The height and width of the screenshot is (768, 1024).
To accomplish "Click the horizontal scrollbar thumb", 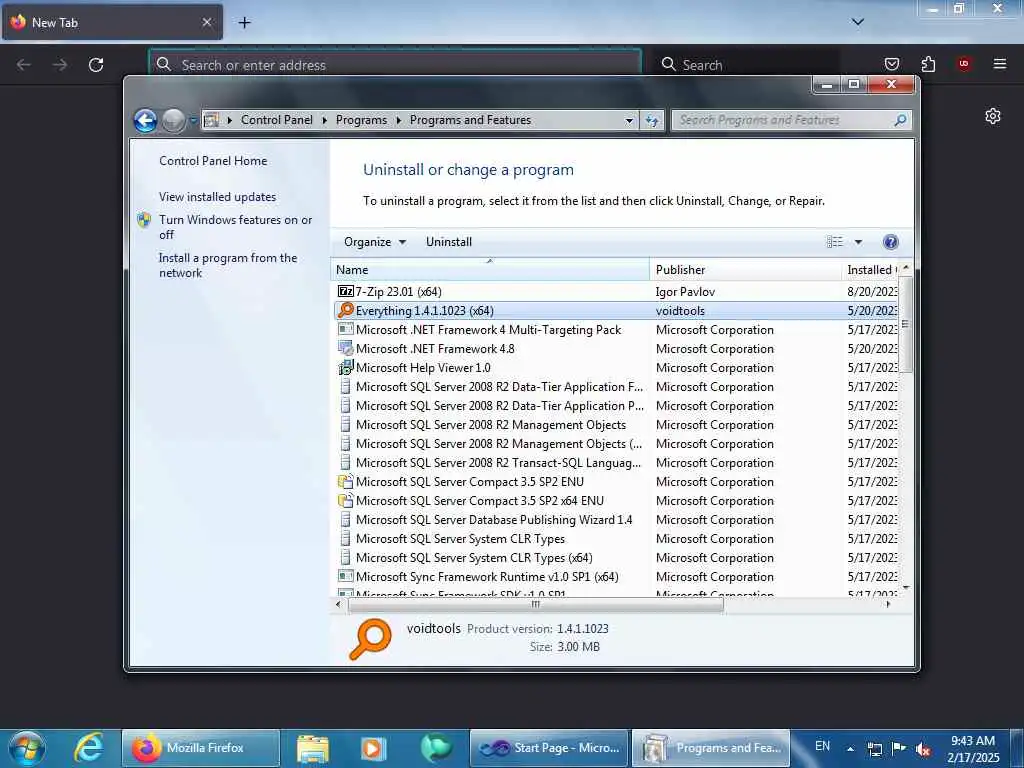I will point(536,605).
